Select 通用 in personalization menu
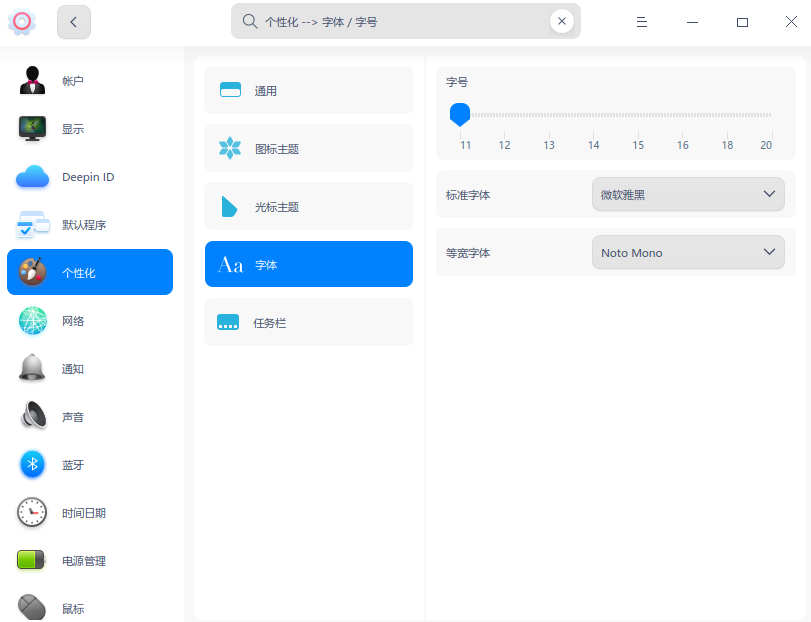The width and height of the screenshot is (811, 622). coord(309,90)
